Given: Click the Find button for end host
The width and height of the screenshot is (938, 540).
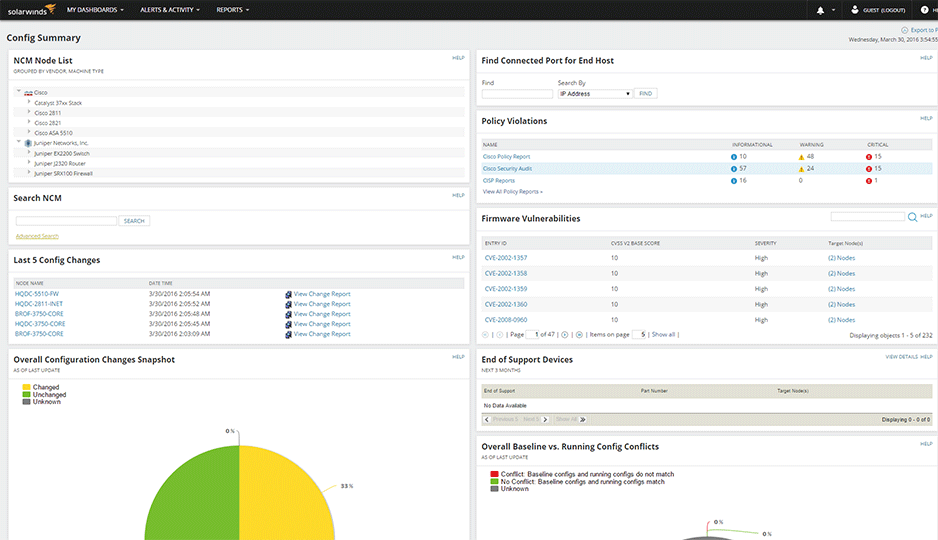Looking at the screenshot, I should pos(645,94).
